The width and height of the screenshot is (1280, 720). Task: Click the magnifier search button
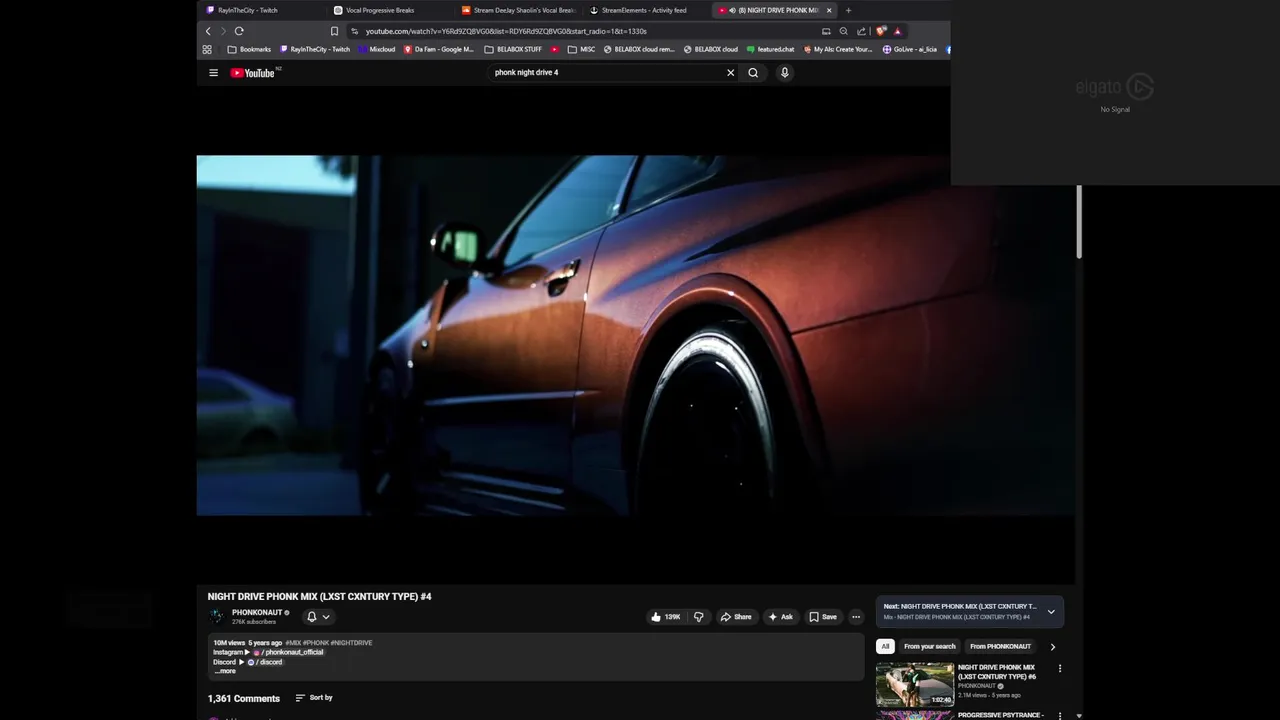point(753,72)
